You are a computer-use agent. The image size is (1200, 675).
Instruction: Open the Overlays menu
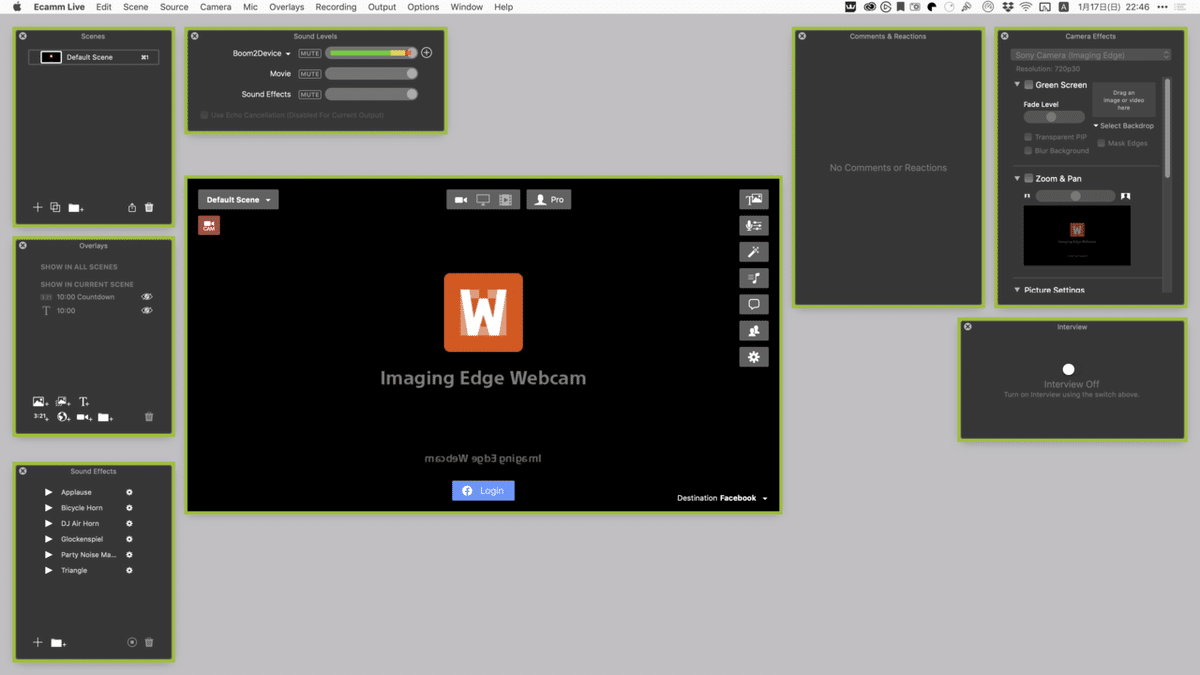(x=286, y=7)
